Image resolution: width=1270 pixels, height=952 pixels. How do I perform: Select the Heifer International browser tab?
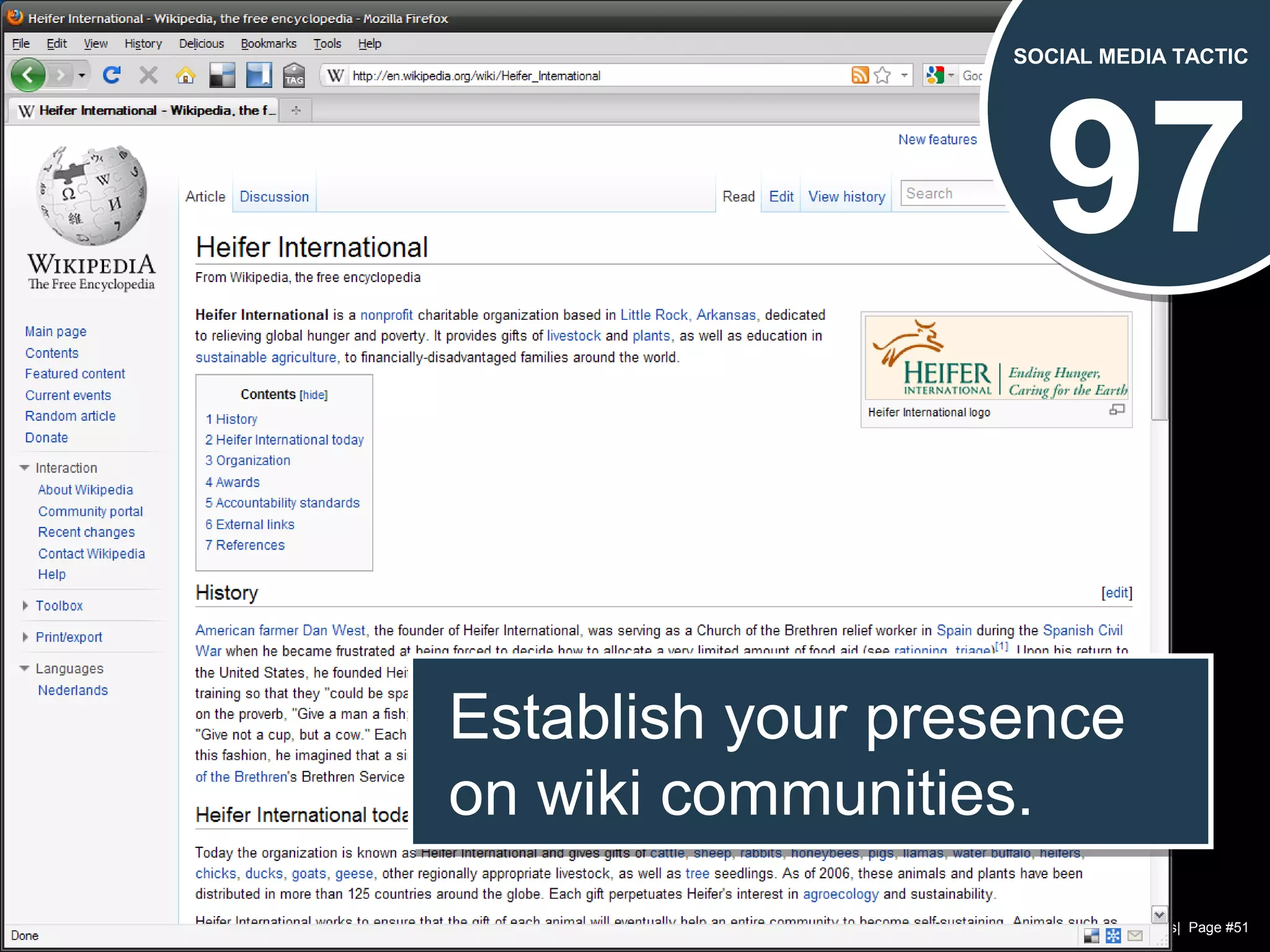tap(144, 110)
